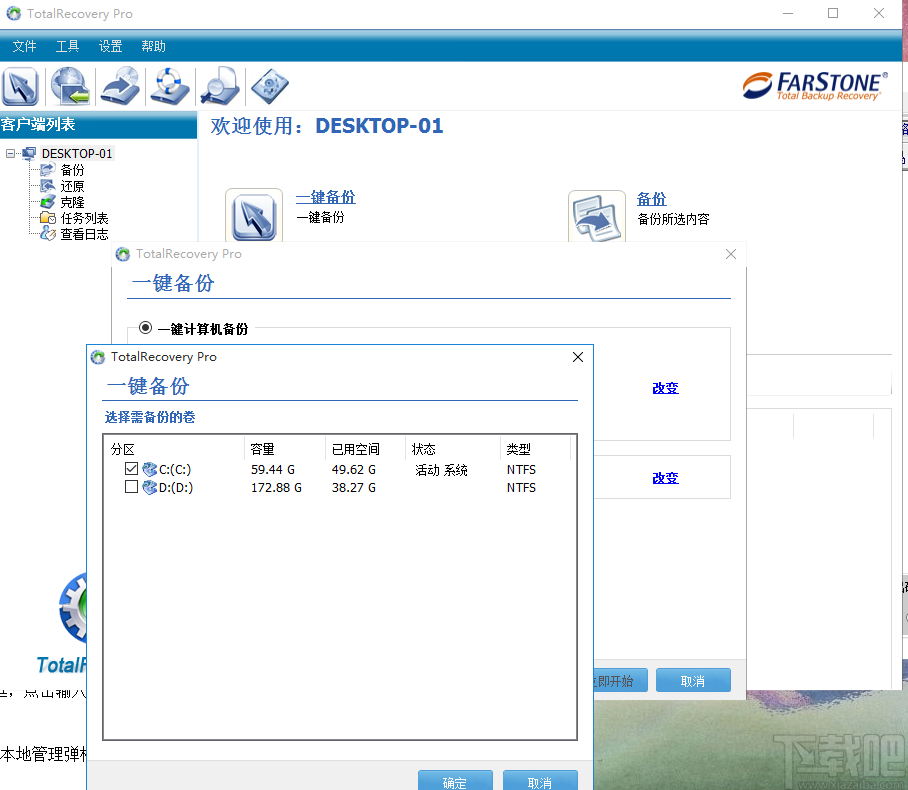Collapse the DESKTOP-01 tree node
The width and height of the screenshot is (908, 790).
(9, 153)
